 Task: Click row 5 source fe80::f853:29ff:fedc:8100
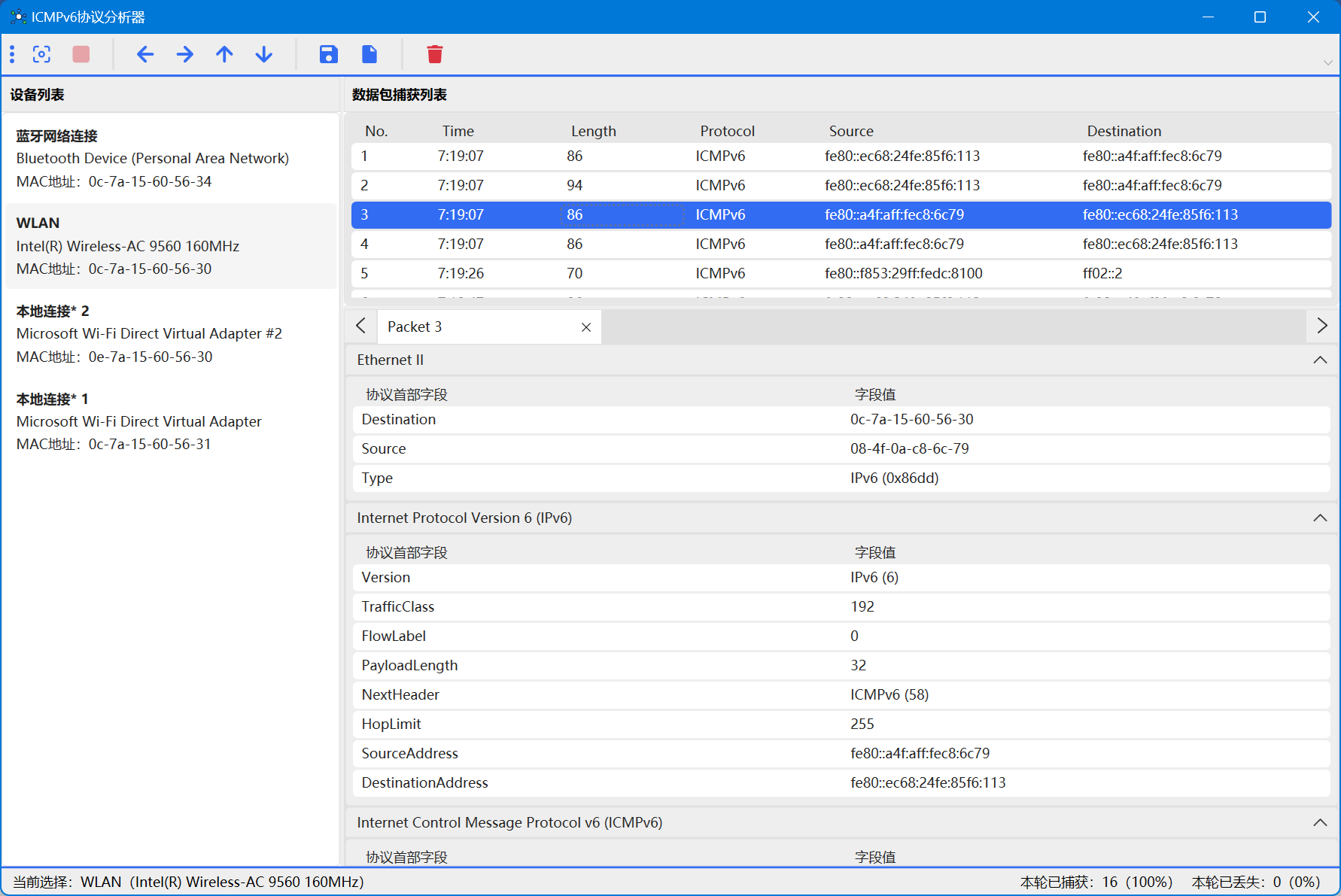(x=903, y=274)
